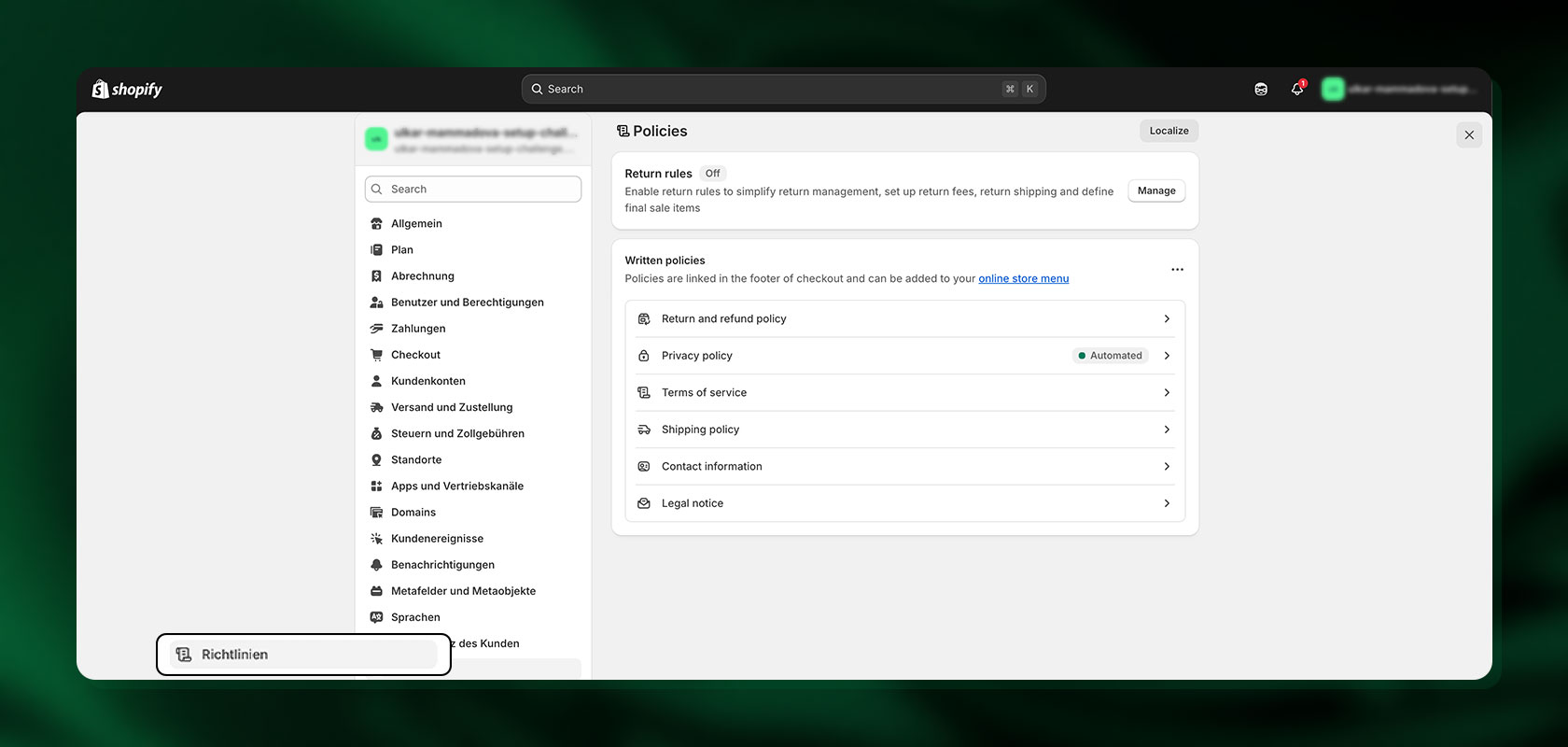1568x747 pixels.
Task: Click the settings sidebar search field
Action: 472,189
